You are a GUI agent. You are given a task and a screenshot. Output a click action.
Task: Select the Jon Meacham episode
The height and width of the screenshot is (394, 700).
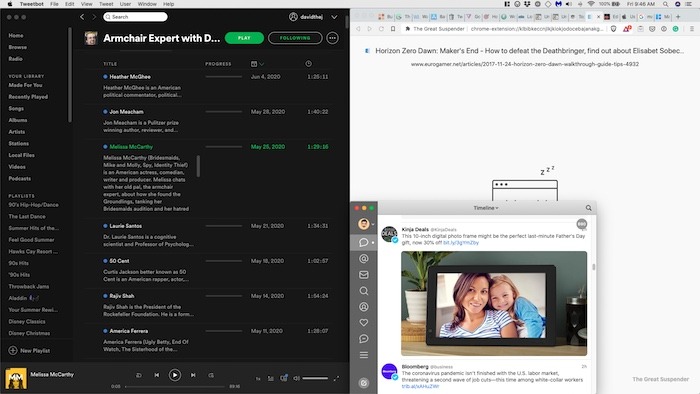tap(126, 112)
